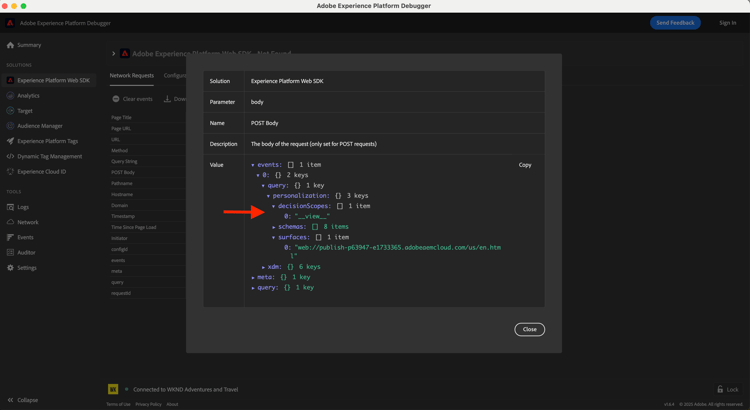Viewport: 750px width, 410px height.
Task: Open the Network tool icon
Action: click(x=10, y=222)
